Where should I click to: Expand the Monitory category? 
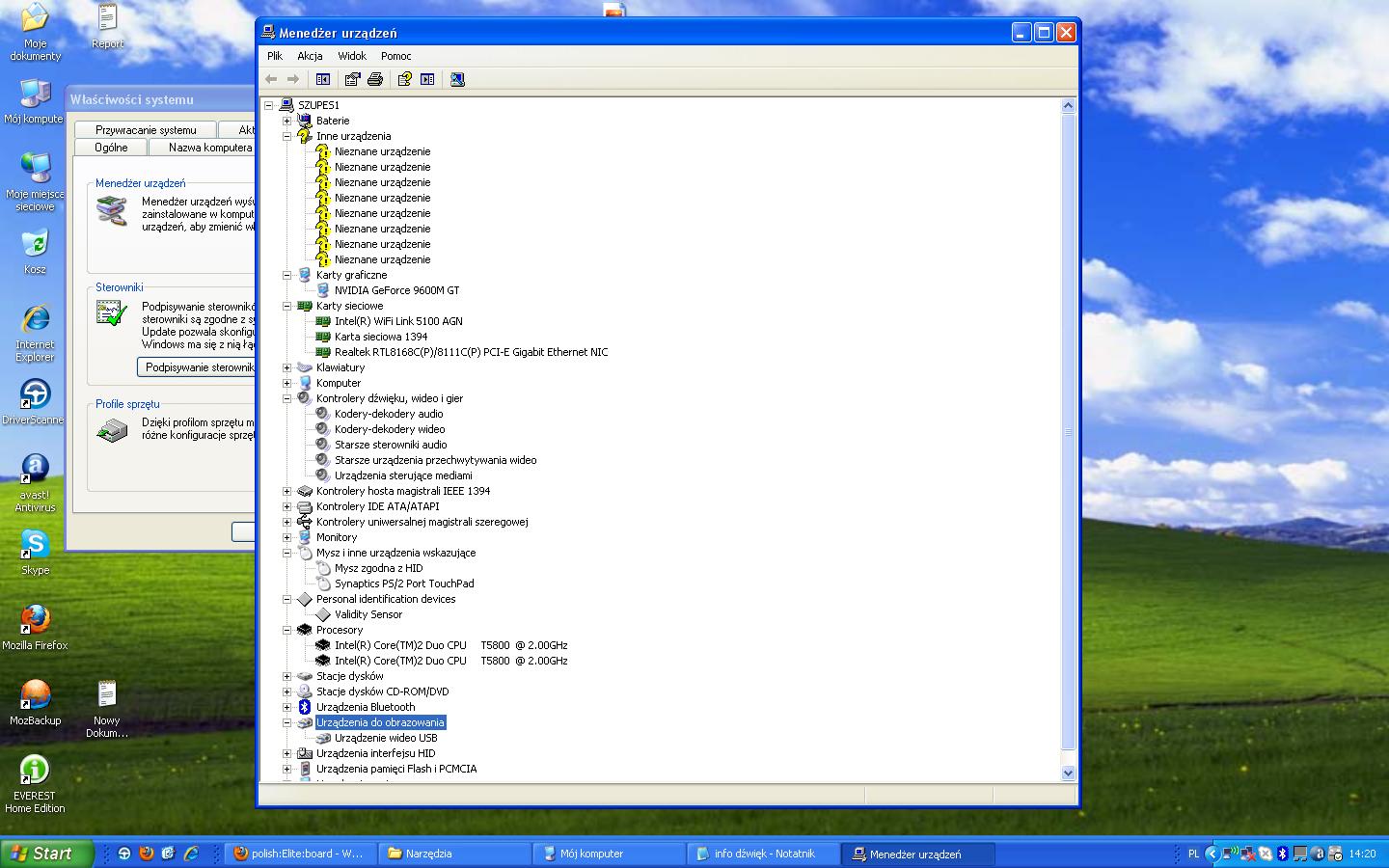tap(286, 537)
